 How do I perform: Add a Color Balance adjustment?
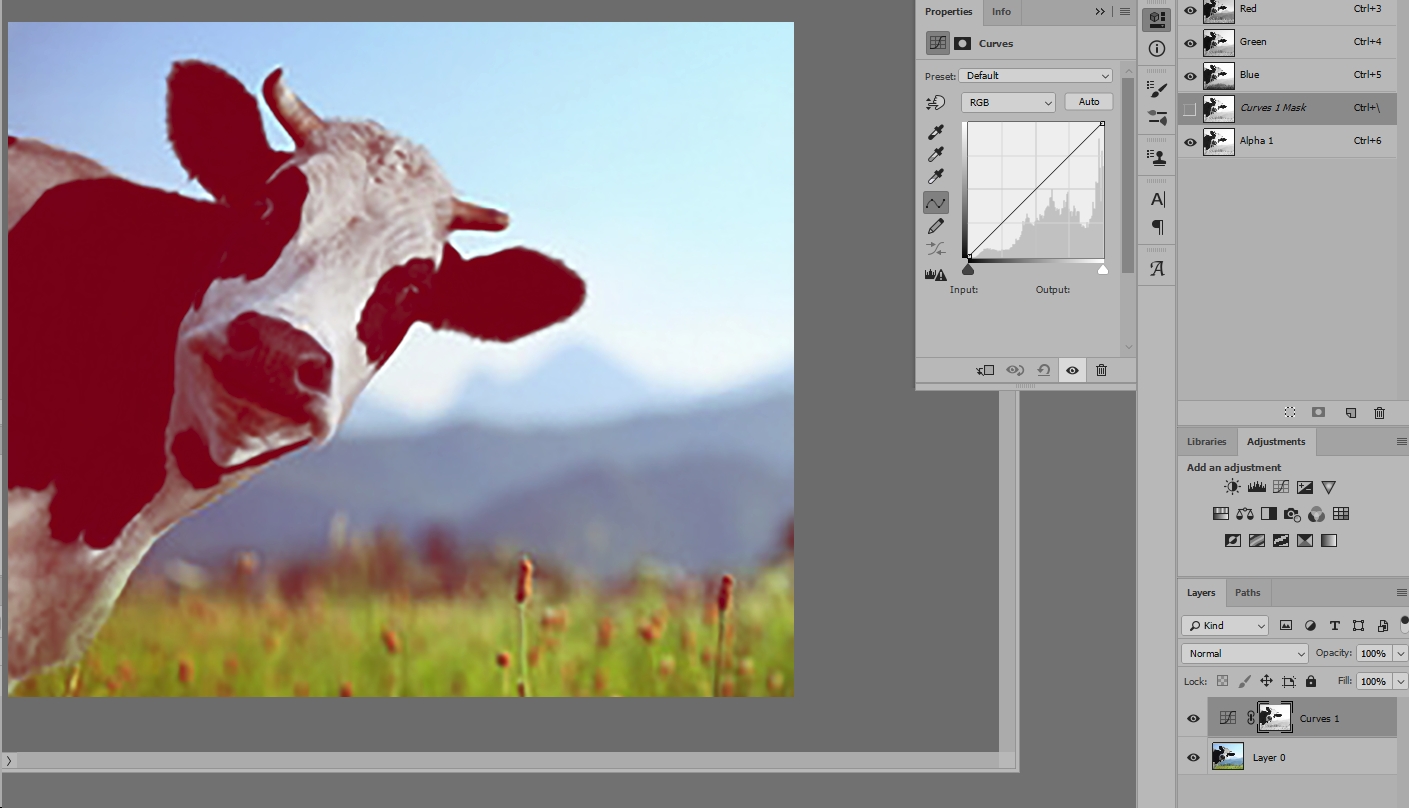click(1245, 514)
